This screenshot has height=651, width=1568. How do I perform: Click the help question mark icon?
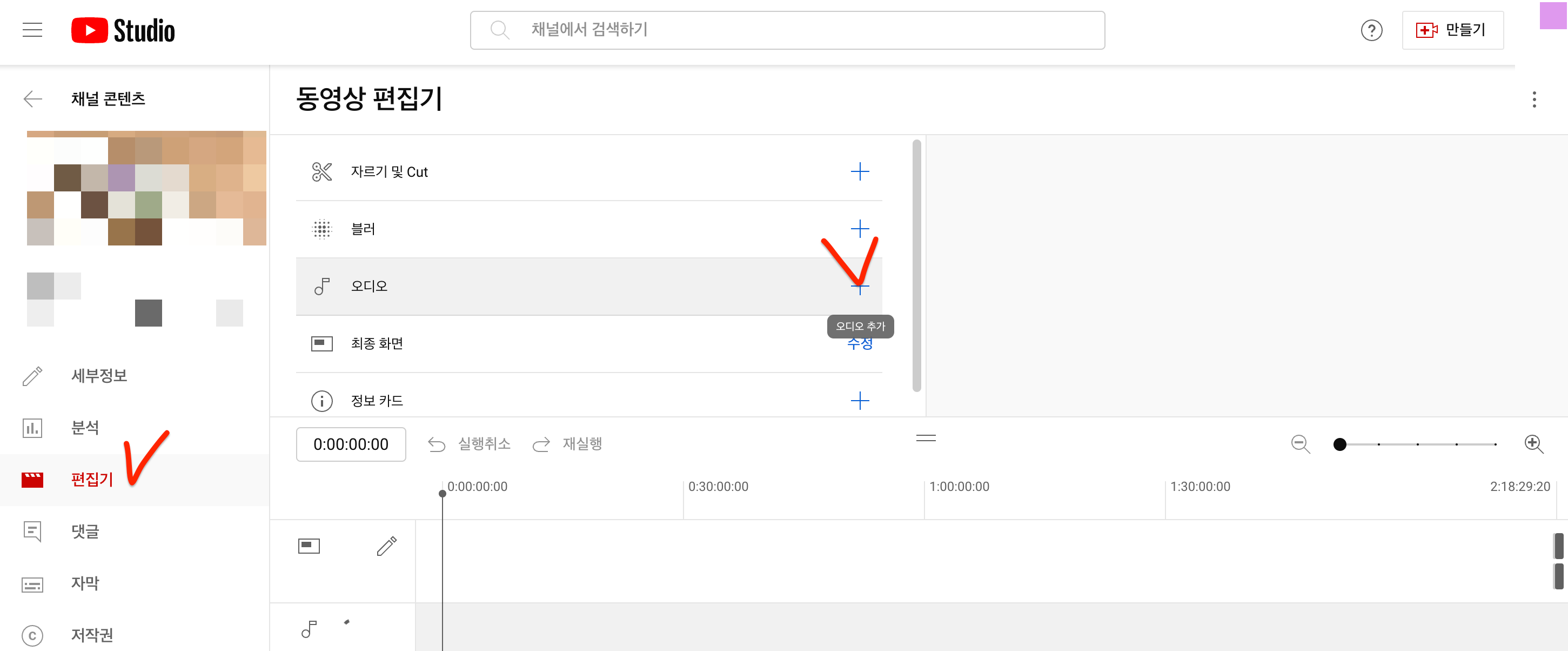pos(1371,30)
